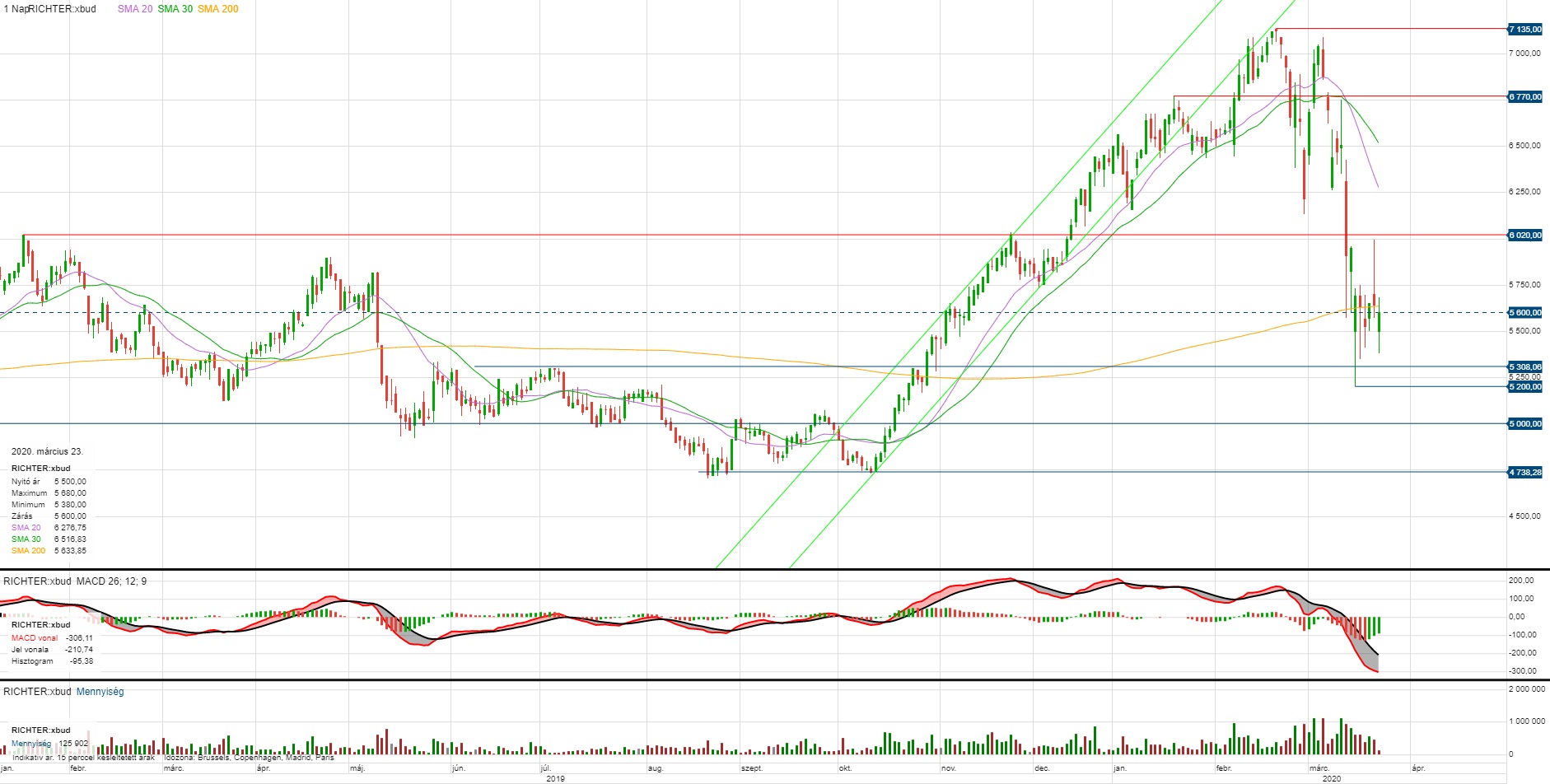Click the máj. month label
The height and width of the screenshot is (784, 1550).
click(357, 768)
